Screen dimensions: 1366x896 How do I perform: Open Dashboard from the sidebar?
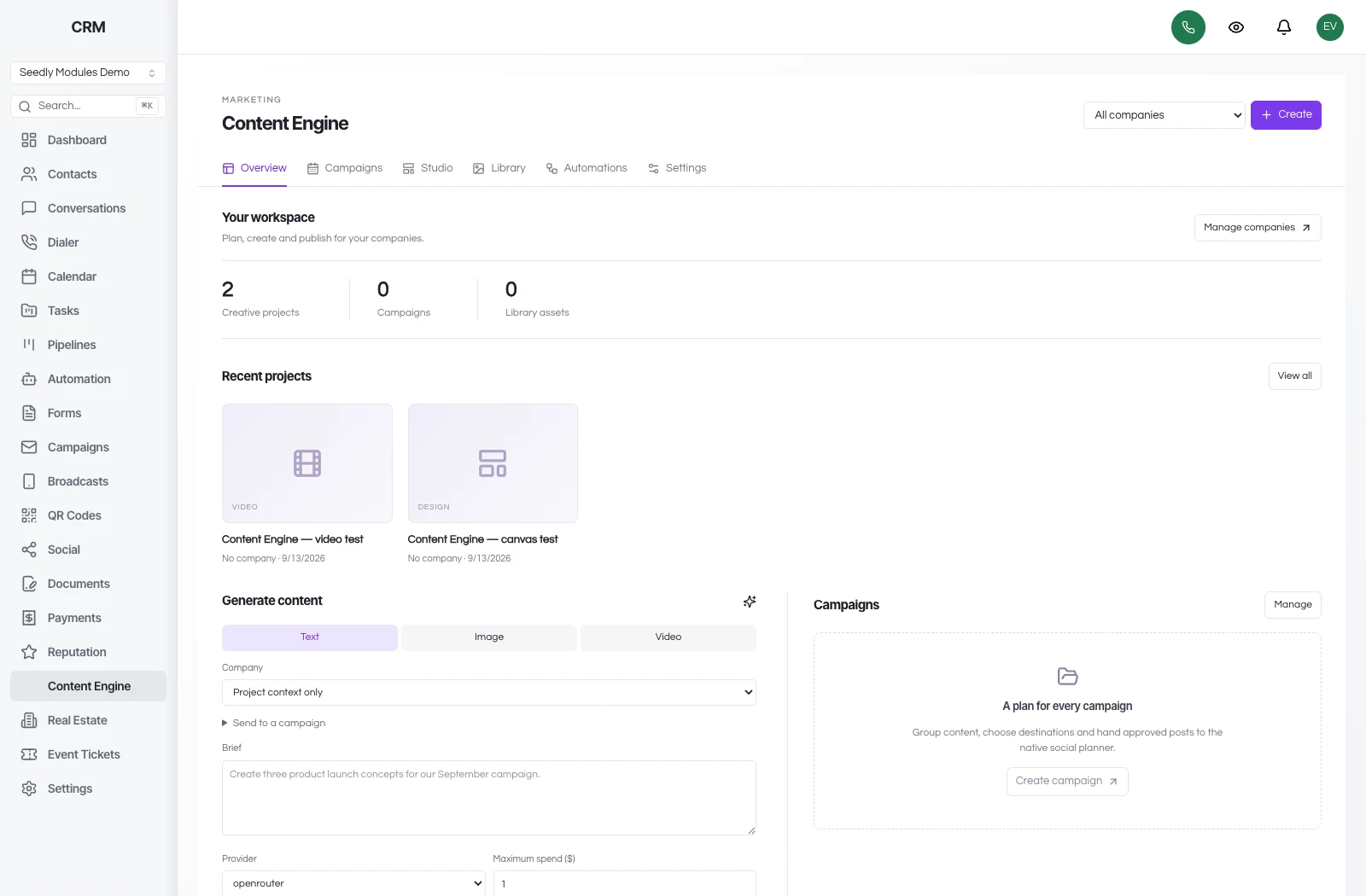click(x=88, y=140)
